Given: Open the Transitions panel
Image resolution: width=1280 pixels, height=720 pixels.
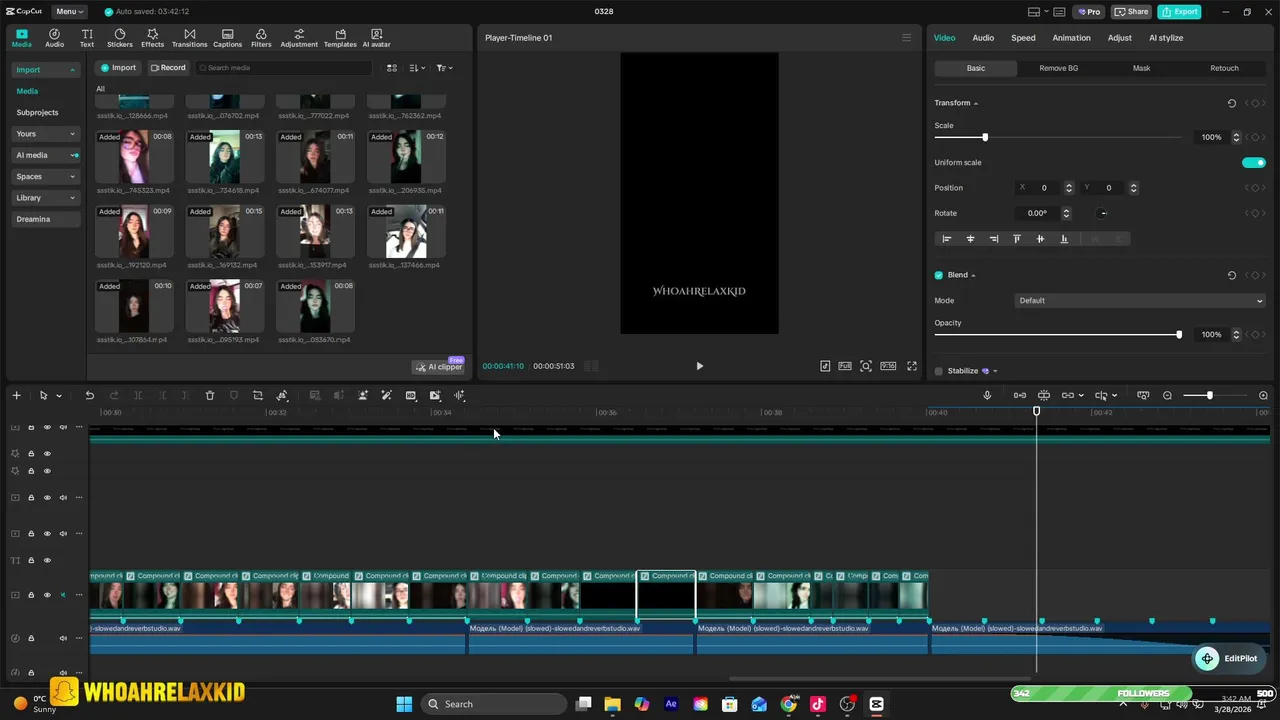Looking at the screenshot, I should pyautogui.click(x=189, y=38).
